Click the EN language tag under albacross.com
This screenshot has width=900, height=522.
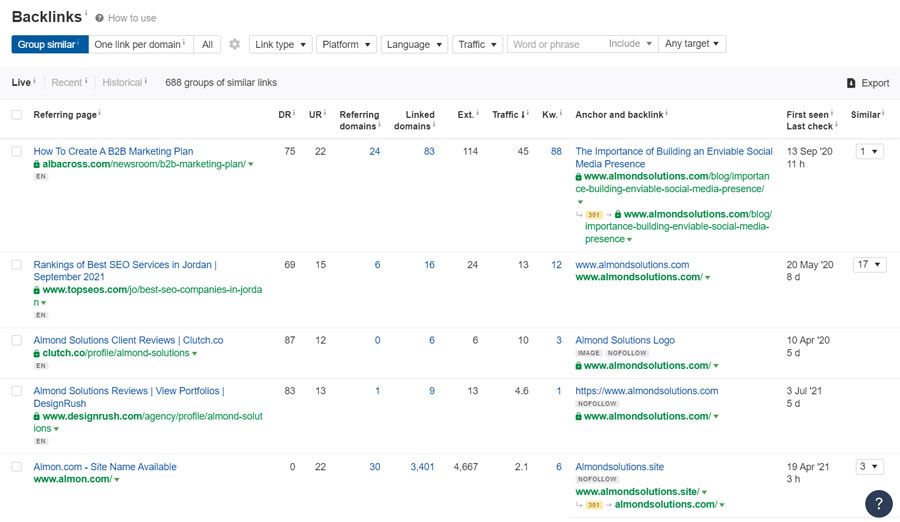point(41,177)
